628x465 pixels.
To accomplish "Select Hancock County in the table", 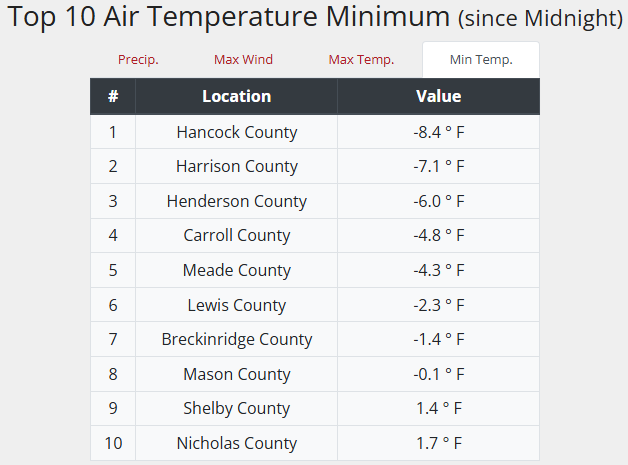I will pyautogui.click(x=237, y=132).
